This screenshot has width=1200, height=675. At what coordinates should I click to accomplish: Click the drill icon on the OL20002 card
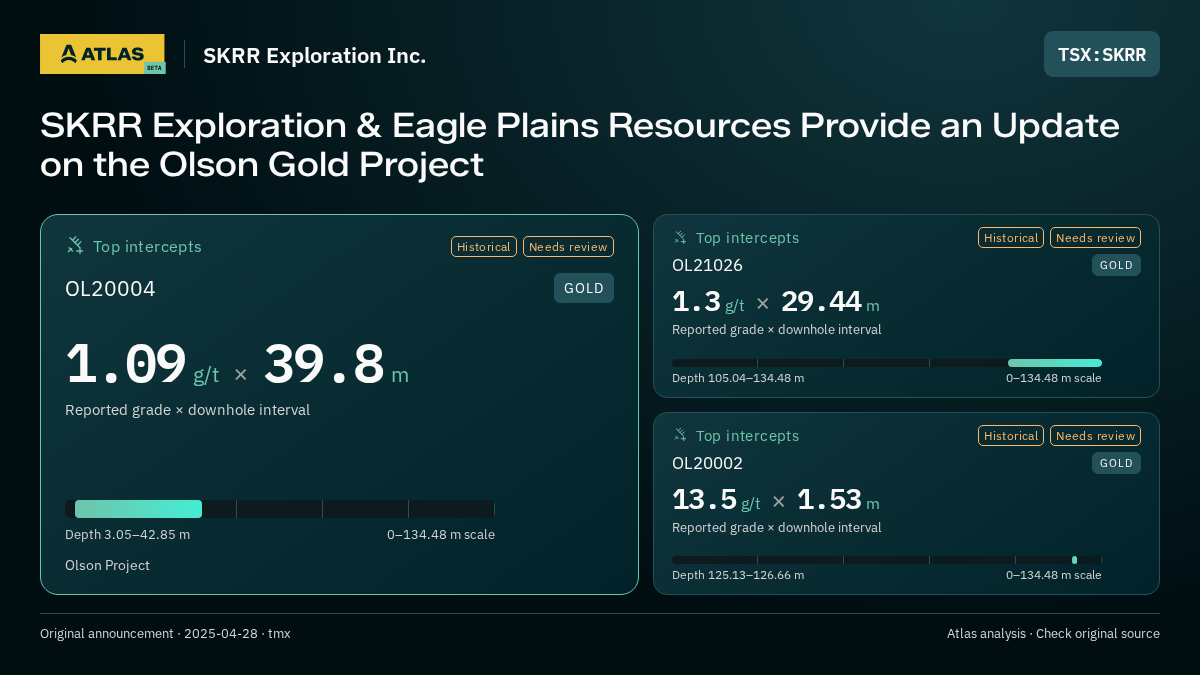click(680, 436)
